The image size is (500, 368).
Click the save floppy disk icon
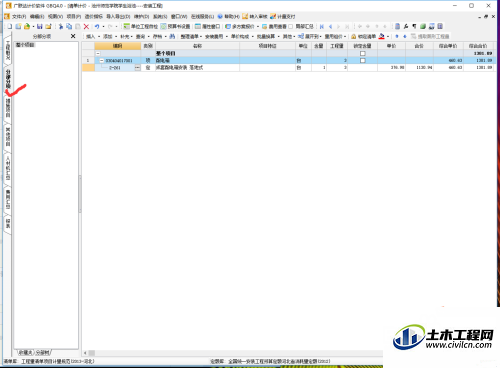tap(40, 26)
